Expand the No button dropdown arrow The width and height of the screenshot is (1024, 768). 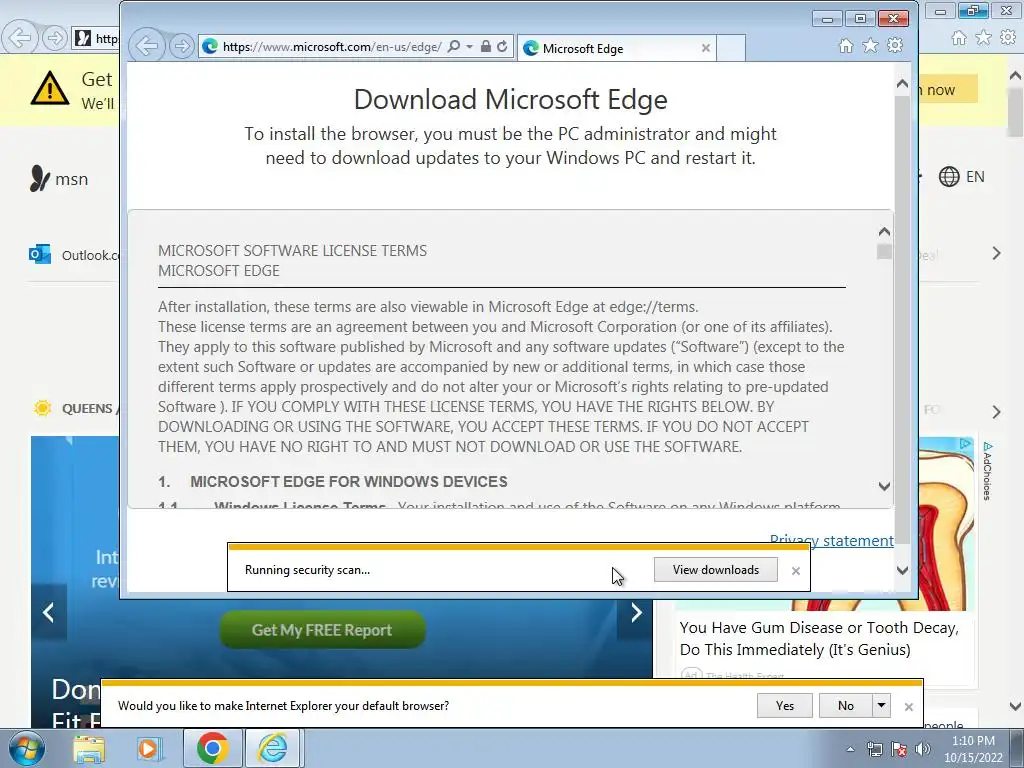pyautogui.click(x=881, y=705)
